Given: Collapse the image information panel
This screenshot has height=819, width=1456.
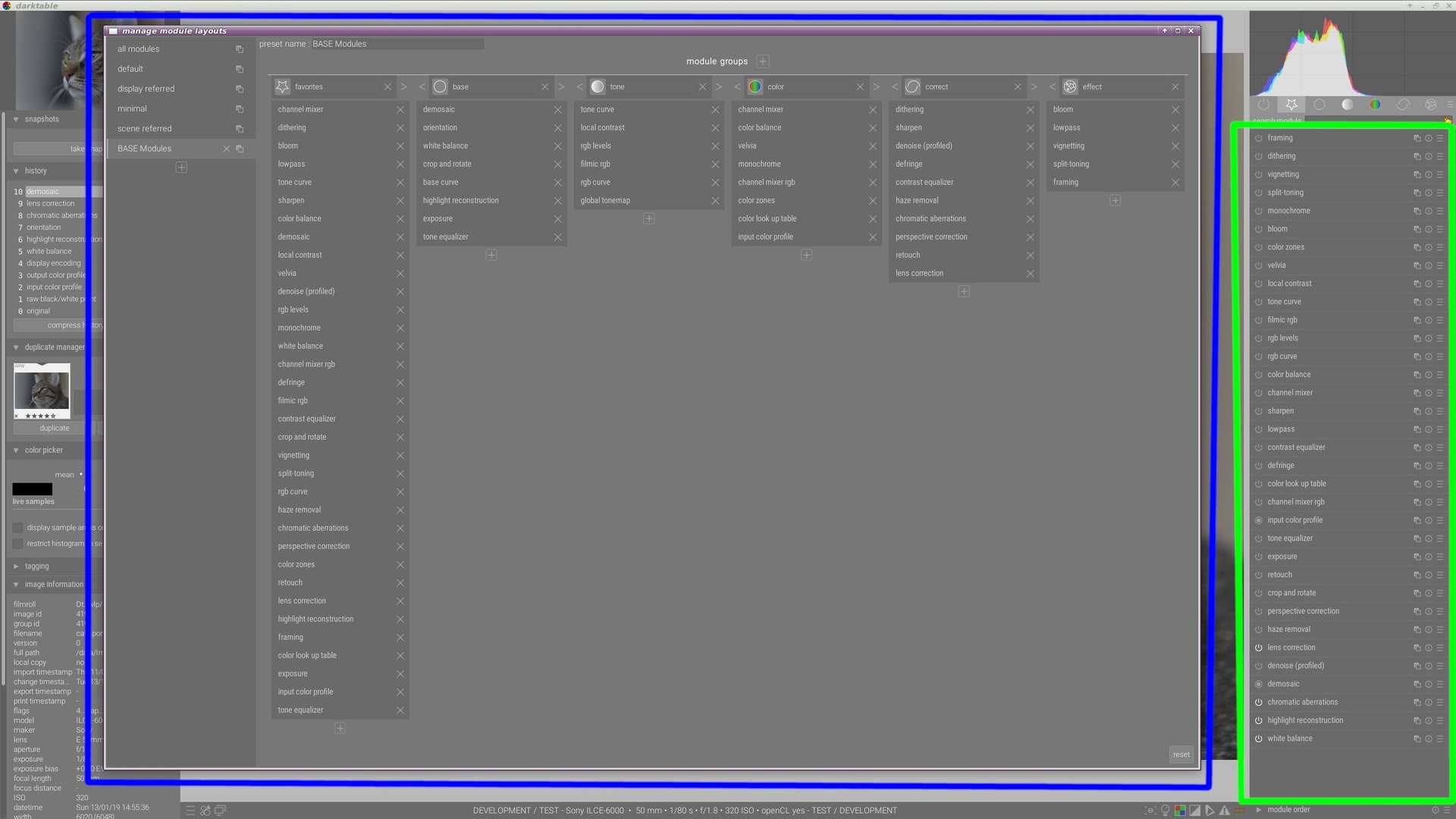Looking at the screenshot, I should pyautogui.click(x=15, y=584).
